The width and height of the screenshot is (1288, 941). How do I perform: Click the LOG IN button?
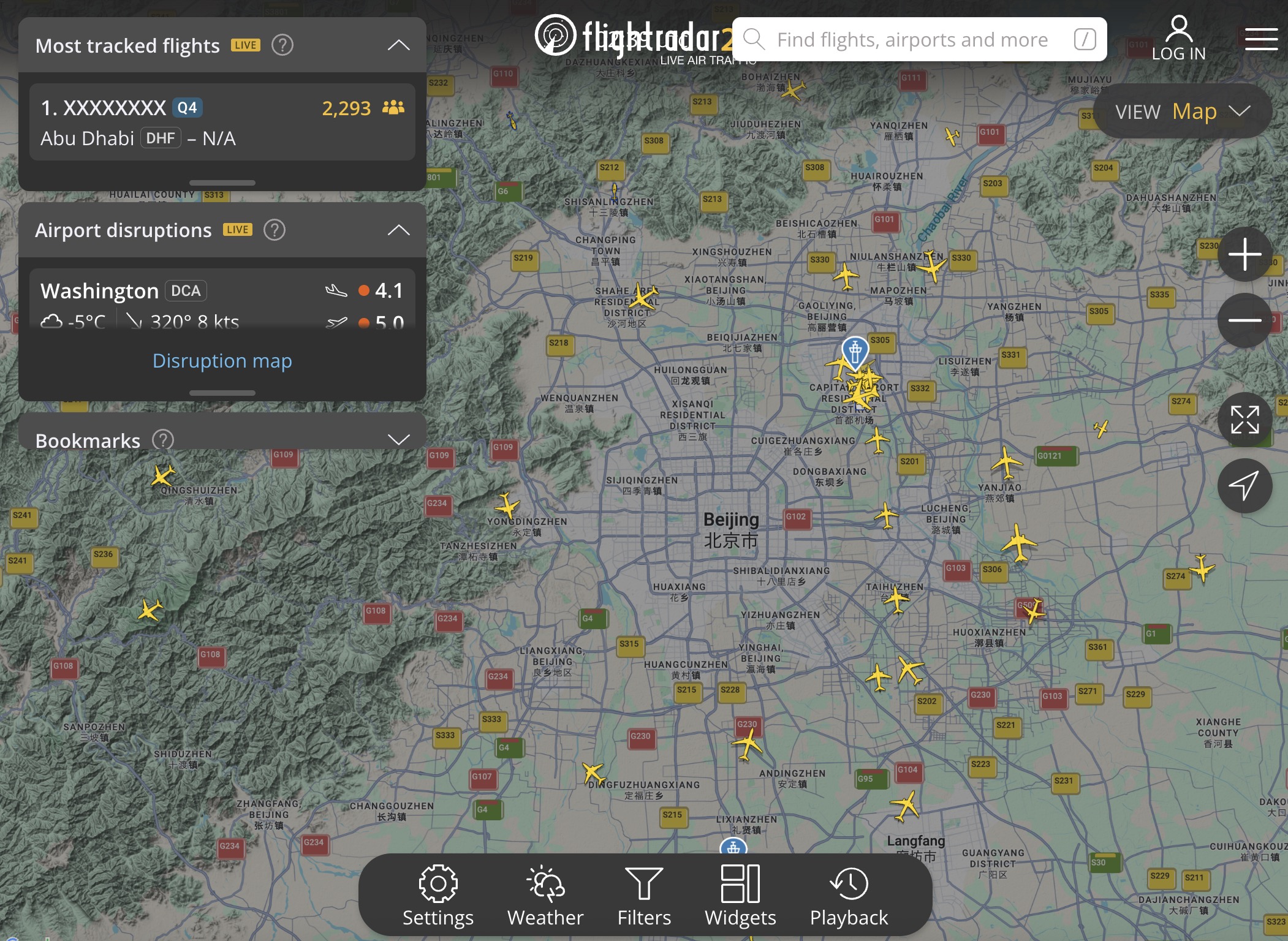pyautogui.click(x=1178, y=39)
